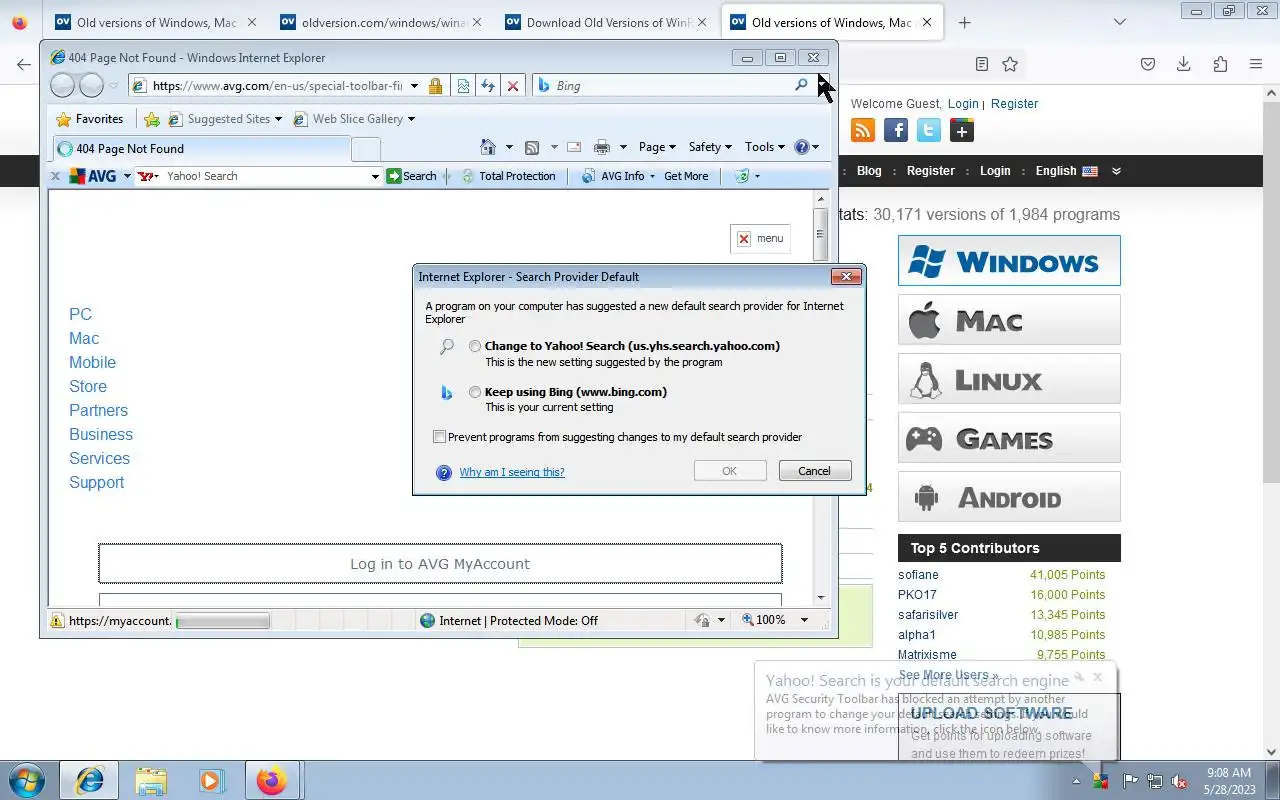
Task: Click Log in to AVG MyAccount button
Action: click(440, 564)
